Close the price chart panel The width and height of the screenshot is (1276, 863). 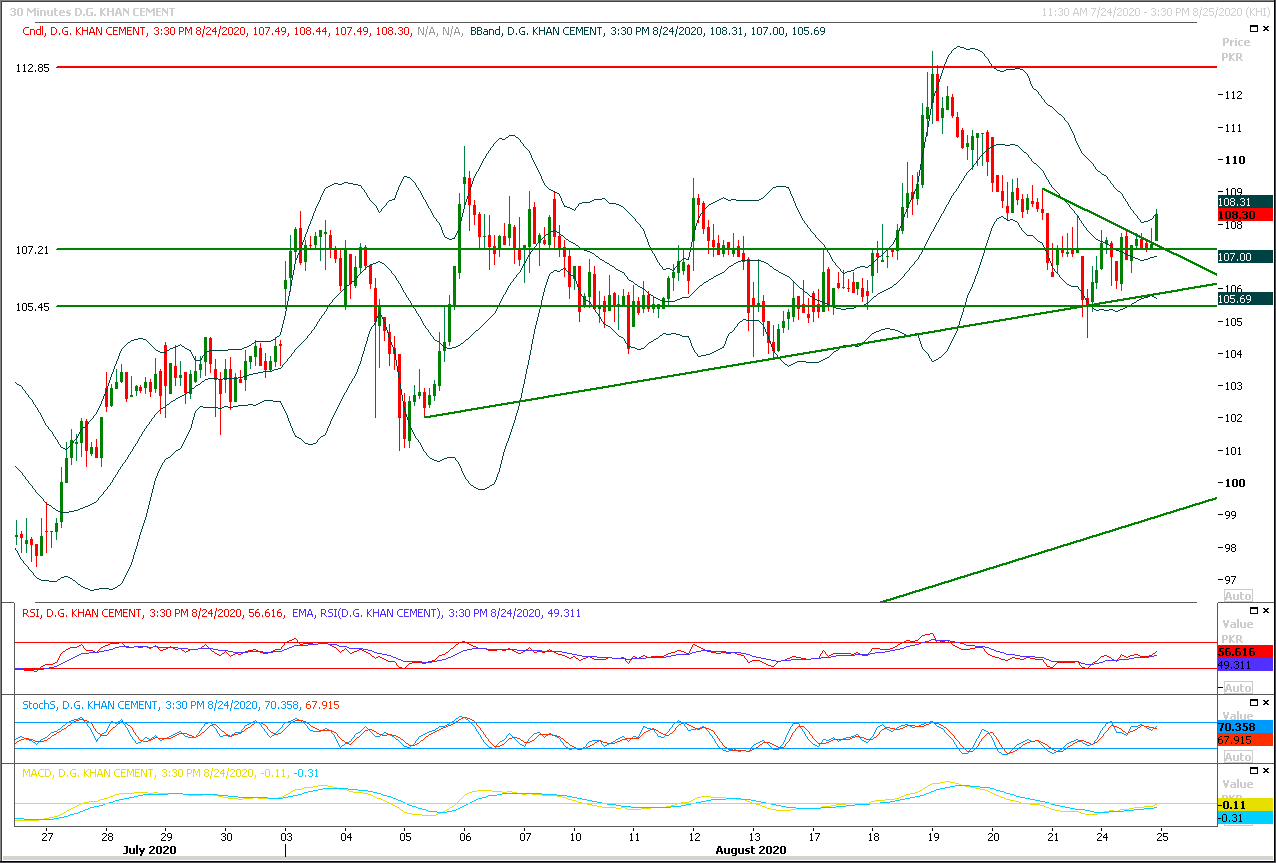tap(1266, 30)
